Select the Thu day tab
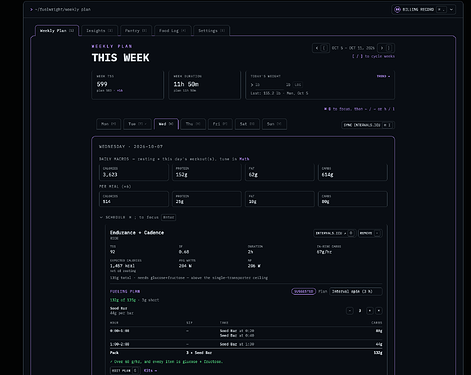 tap(193, 124)
